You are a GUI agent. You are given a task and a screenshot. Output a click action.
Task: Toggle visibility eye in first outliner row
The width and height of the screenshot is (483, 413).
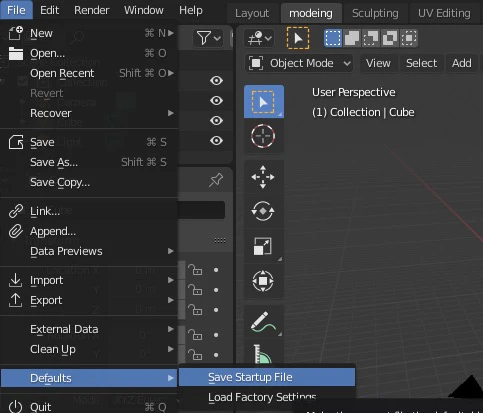click(x=216, y=80)
